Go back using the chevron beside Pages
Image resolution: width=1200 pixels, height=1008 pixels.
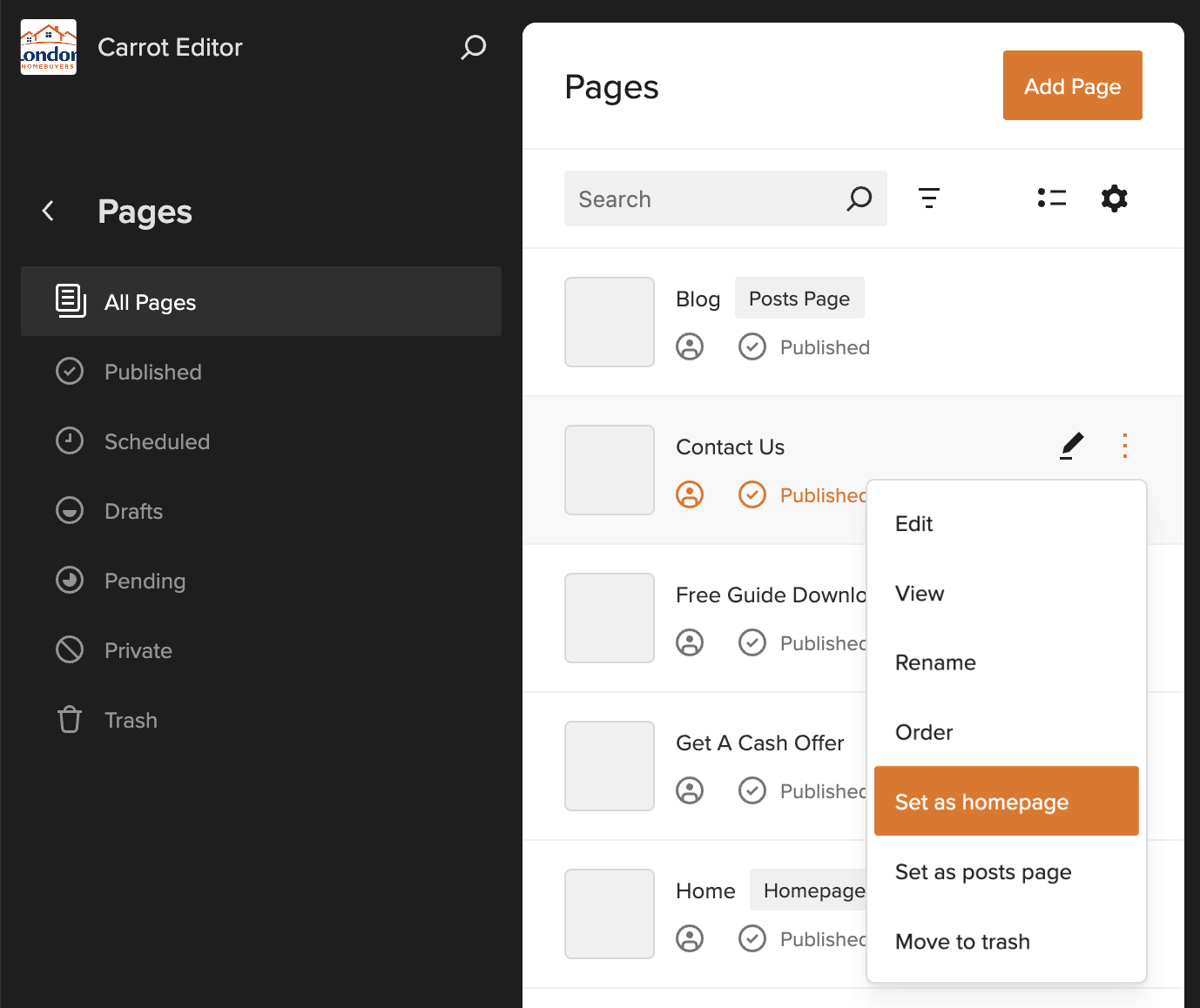pos(49,211)
